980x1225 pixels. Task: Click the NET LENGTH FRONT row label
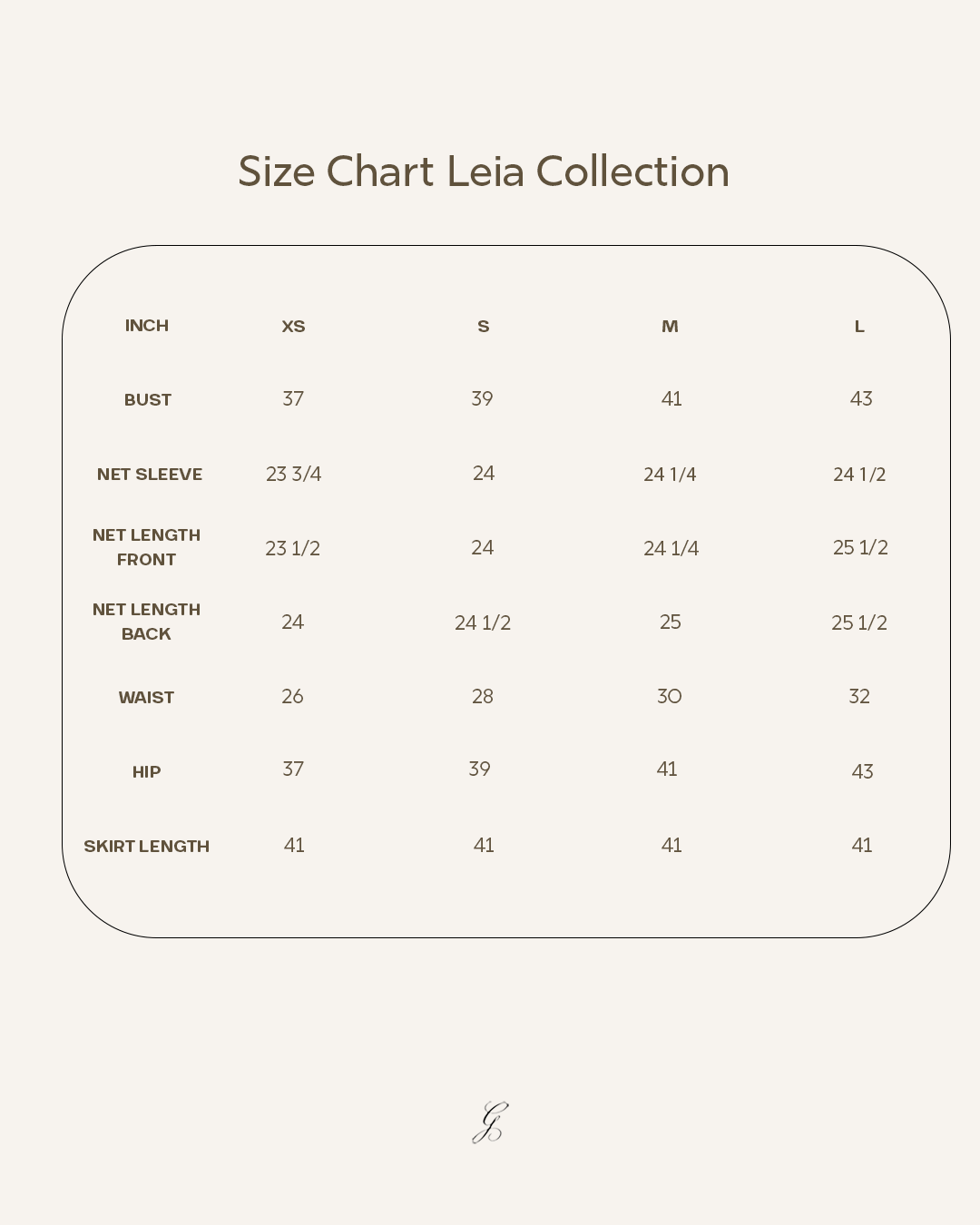tap(146, 547)
